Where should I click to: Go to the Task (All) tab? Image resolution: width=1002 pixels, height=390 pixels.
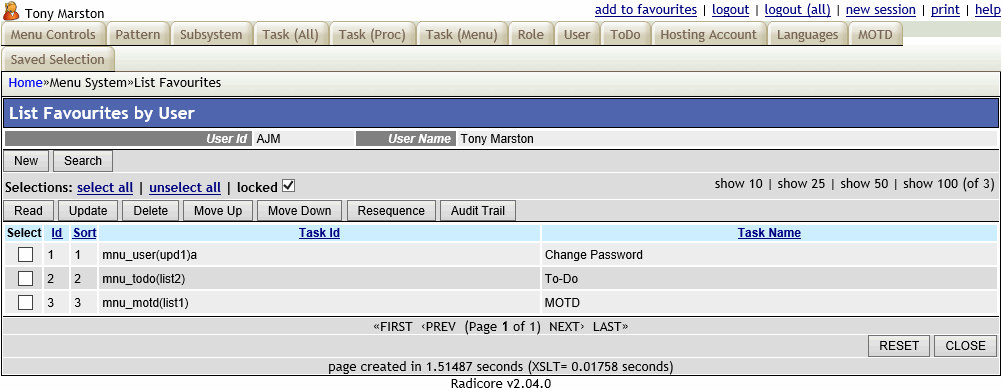point(291,35)
